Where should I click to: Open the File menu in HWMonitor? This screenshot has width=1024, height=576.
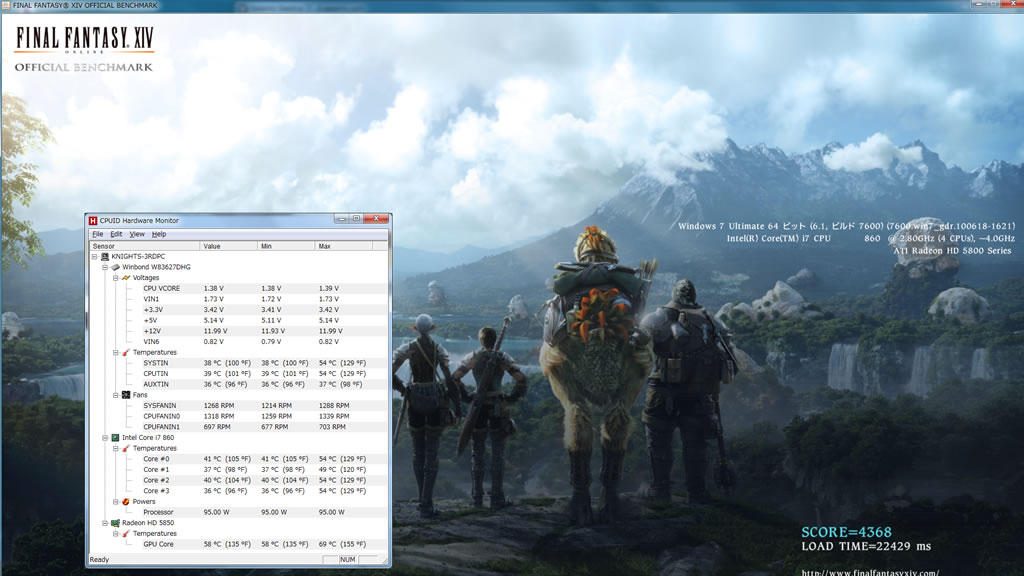coord(98,234)
